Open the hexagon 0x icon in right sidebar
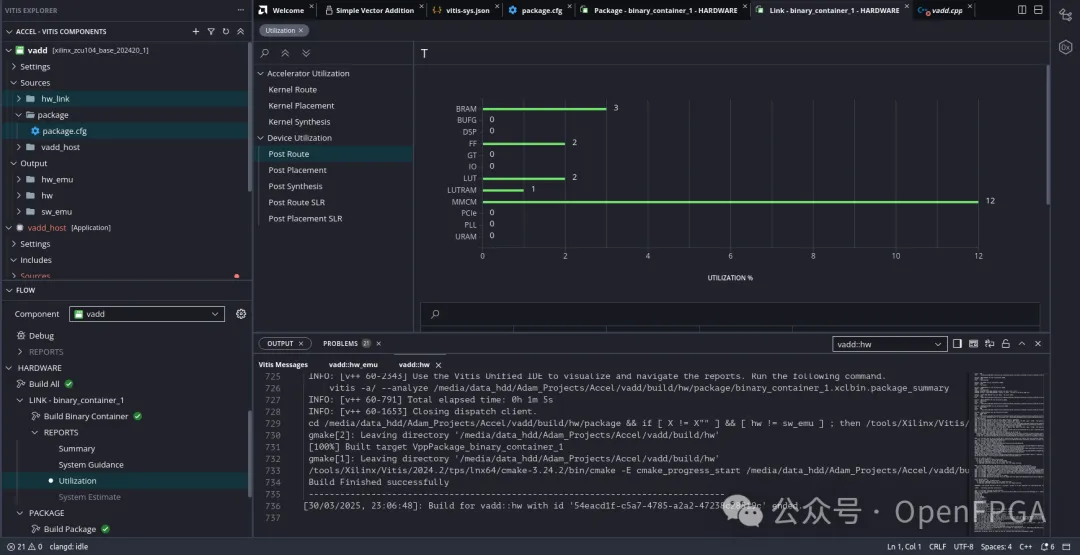 (x=1066, y=47)
